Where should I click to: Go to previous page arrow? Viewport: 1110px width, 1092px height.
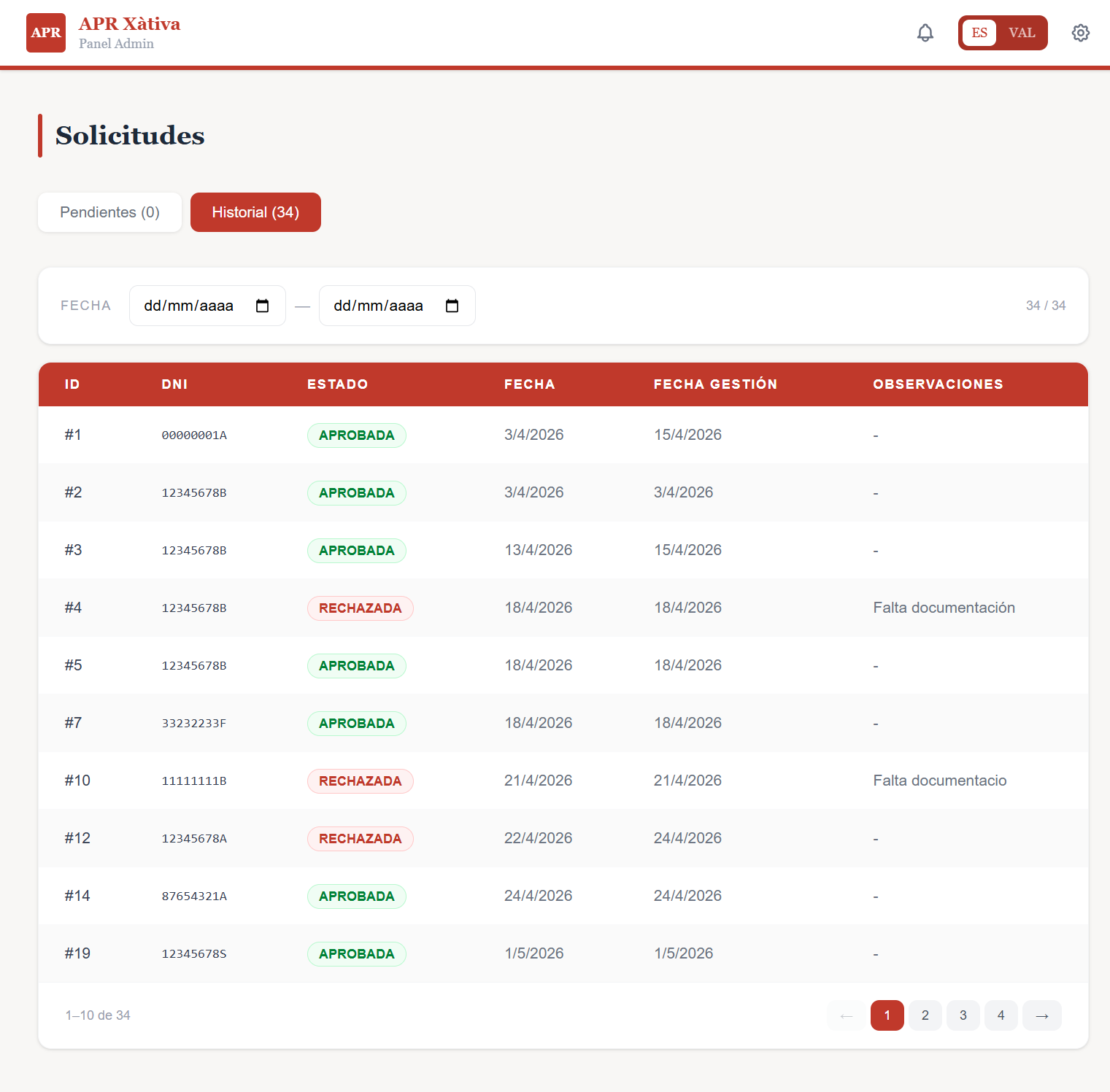[x=847, y=1015]
